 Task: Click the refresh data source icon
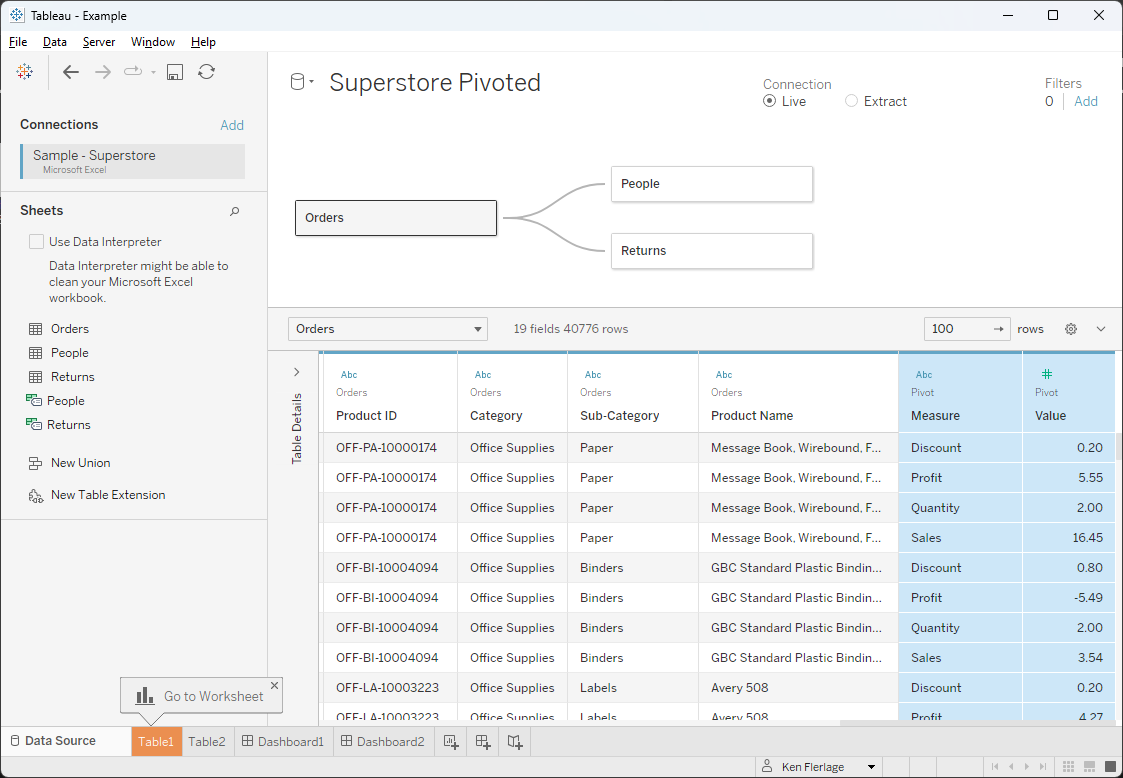click(206, 72)
